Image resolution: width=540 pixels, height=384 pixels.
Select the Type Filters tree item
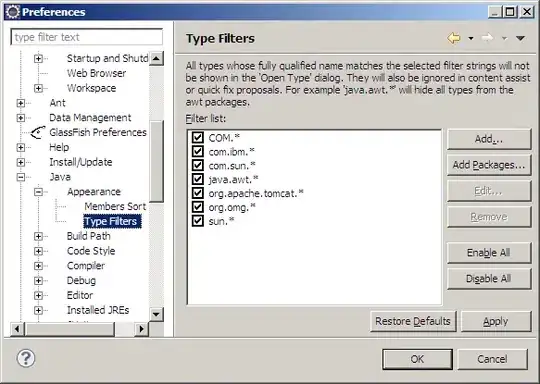[x=112, y=221]
